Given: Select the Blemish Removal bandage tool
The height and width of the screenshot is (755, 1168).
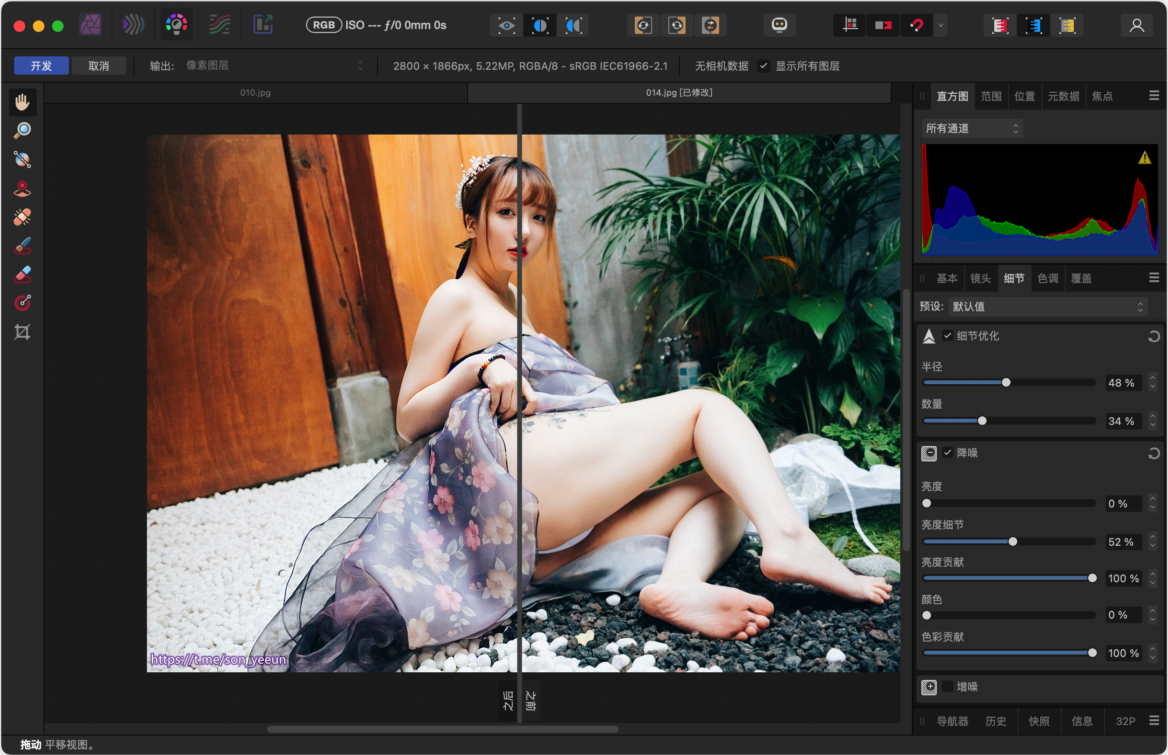Looking at the screenshot, I should click(x=22, y=217).
